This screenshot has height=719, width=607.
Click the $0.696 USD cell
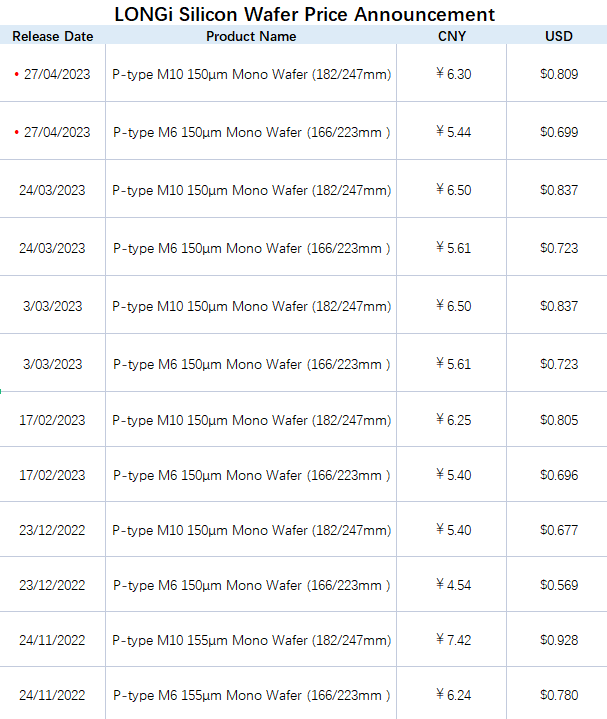pyautogui.click(x=559, y=475)
